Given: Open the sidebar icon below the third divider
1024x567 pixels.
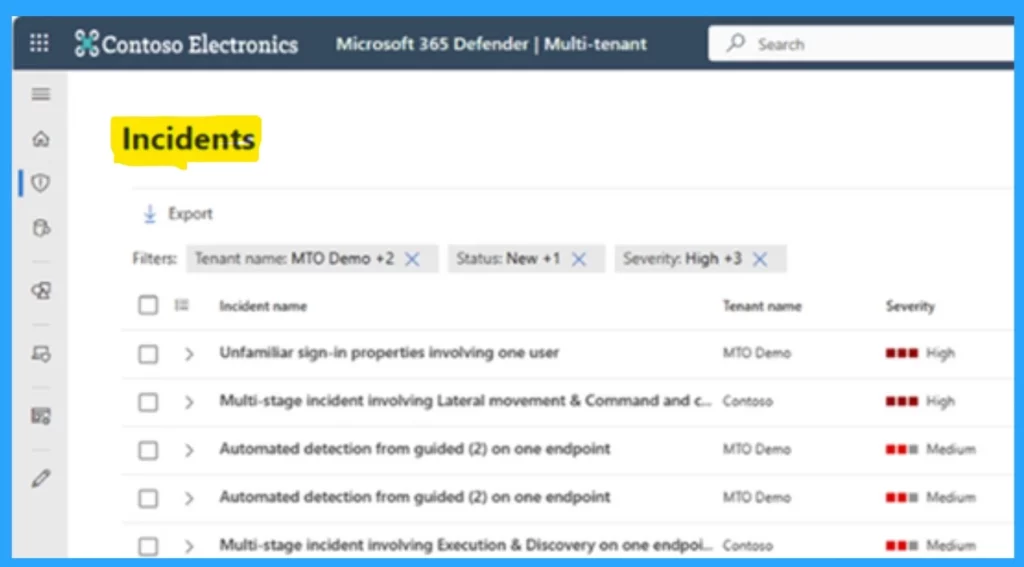Looking at the screenshot, I should point(41,415).
